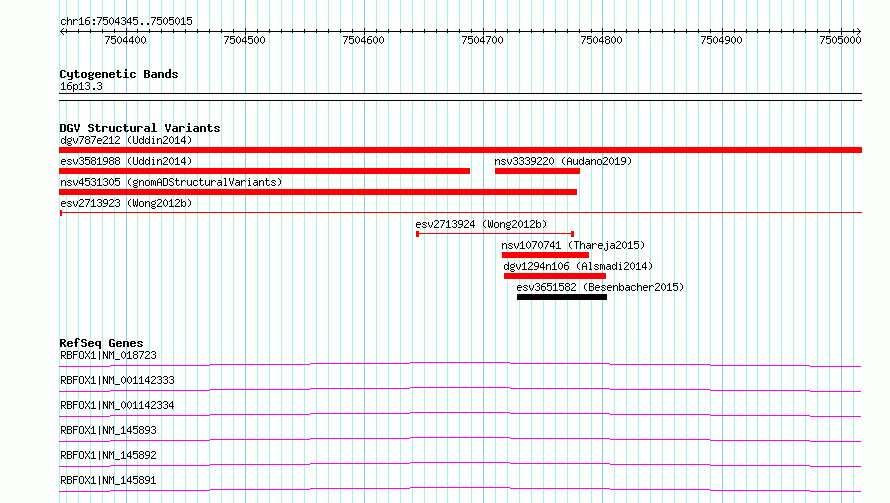Open esv3581988 (Uddin2014) variant label
890x503 pixels.
point(126,161)
